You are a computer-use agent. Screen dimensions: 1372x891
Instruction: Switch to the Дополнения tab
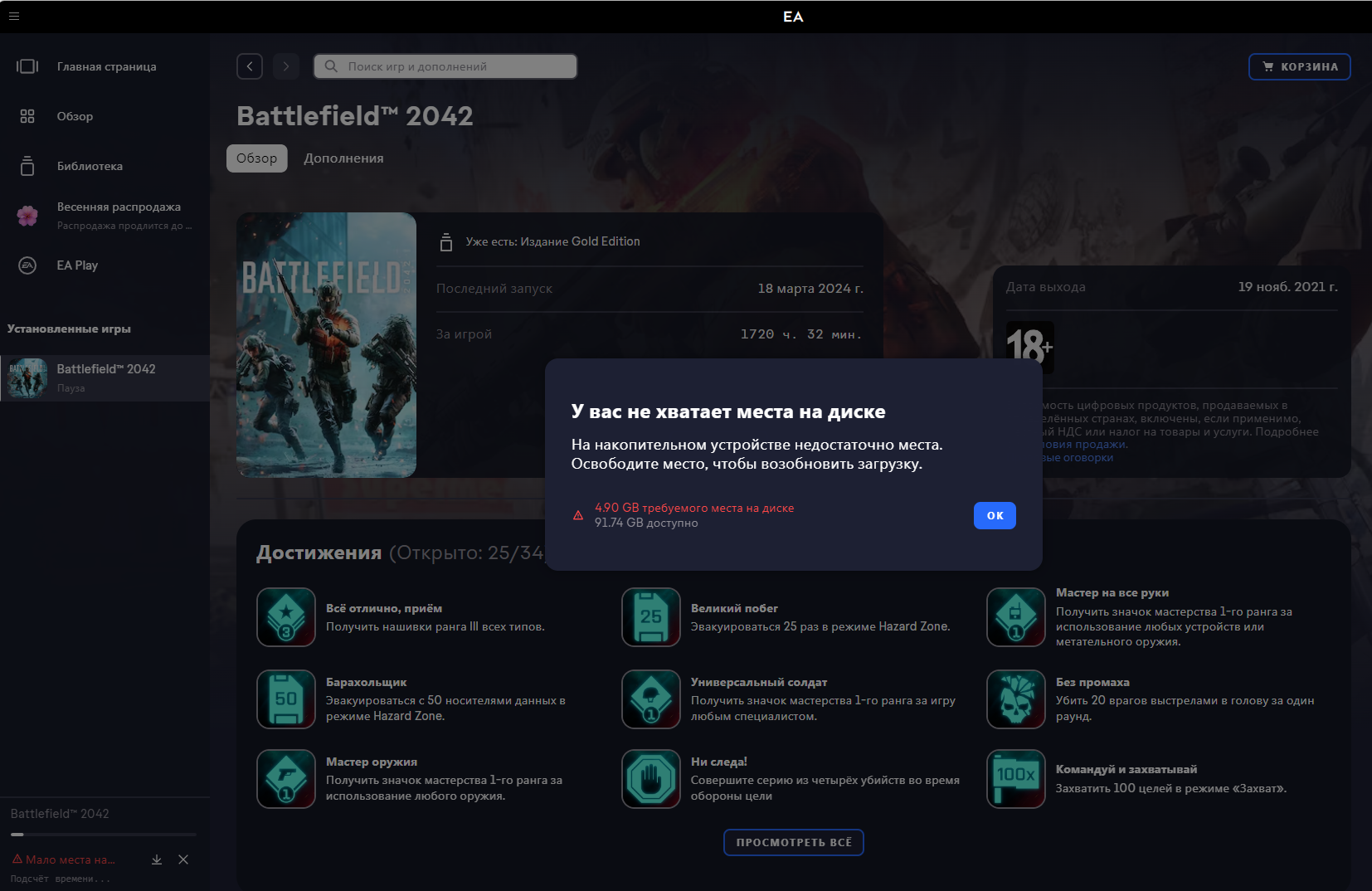pyautogui.click(x=343, y=158)
